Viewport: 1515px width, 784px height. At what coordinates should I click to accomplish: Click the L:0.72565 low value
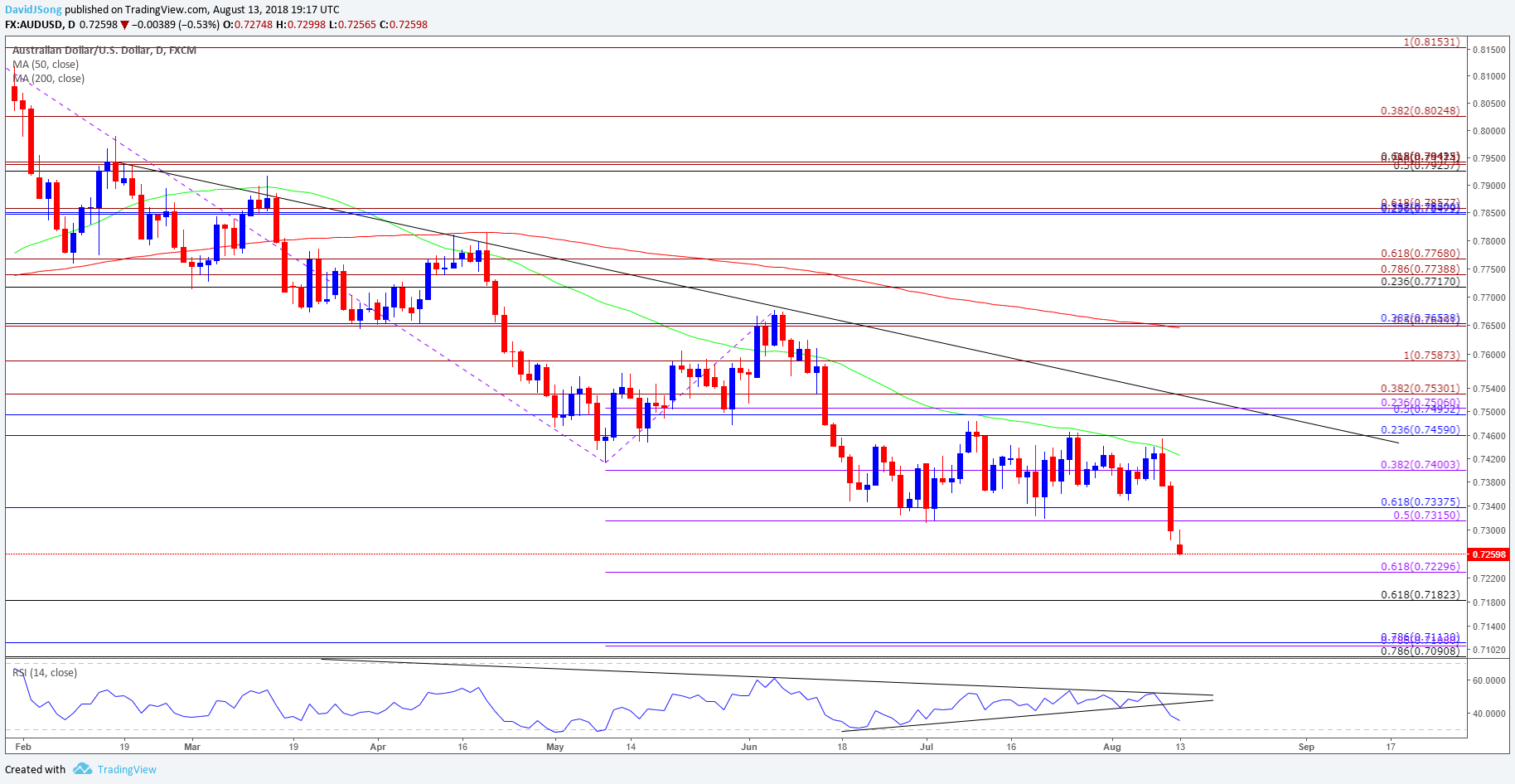coord(353,25)
